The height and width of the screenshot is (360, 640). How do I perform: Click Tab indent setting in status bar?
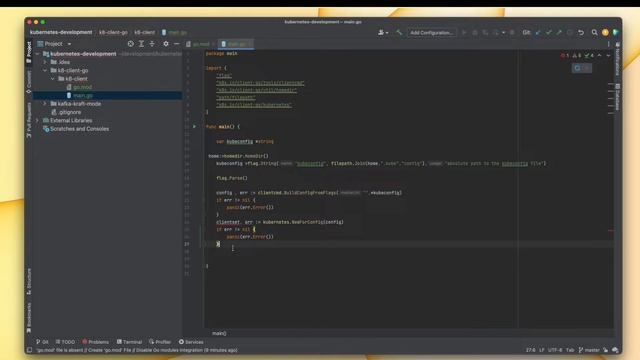coord(570,350)
